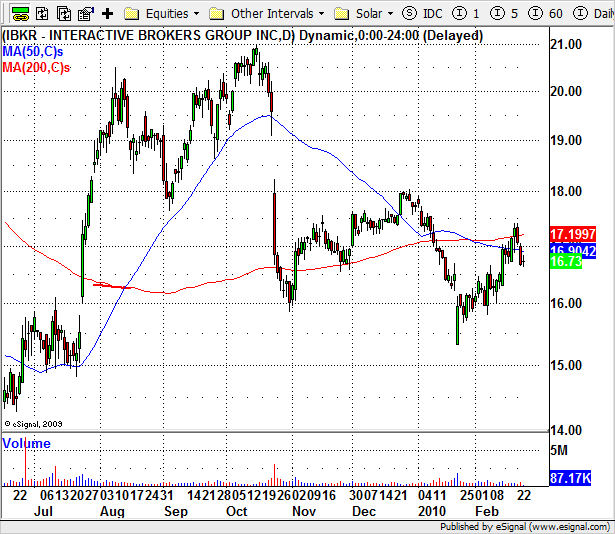
Task: Click the 18.00 price axis label
Action: pyautogui.click(x=566, y=191)
